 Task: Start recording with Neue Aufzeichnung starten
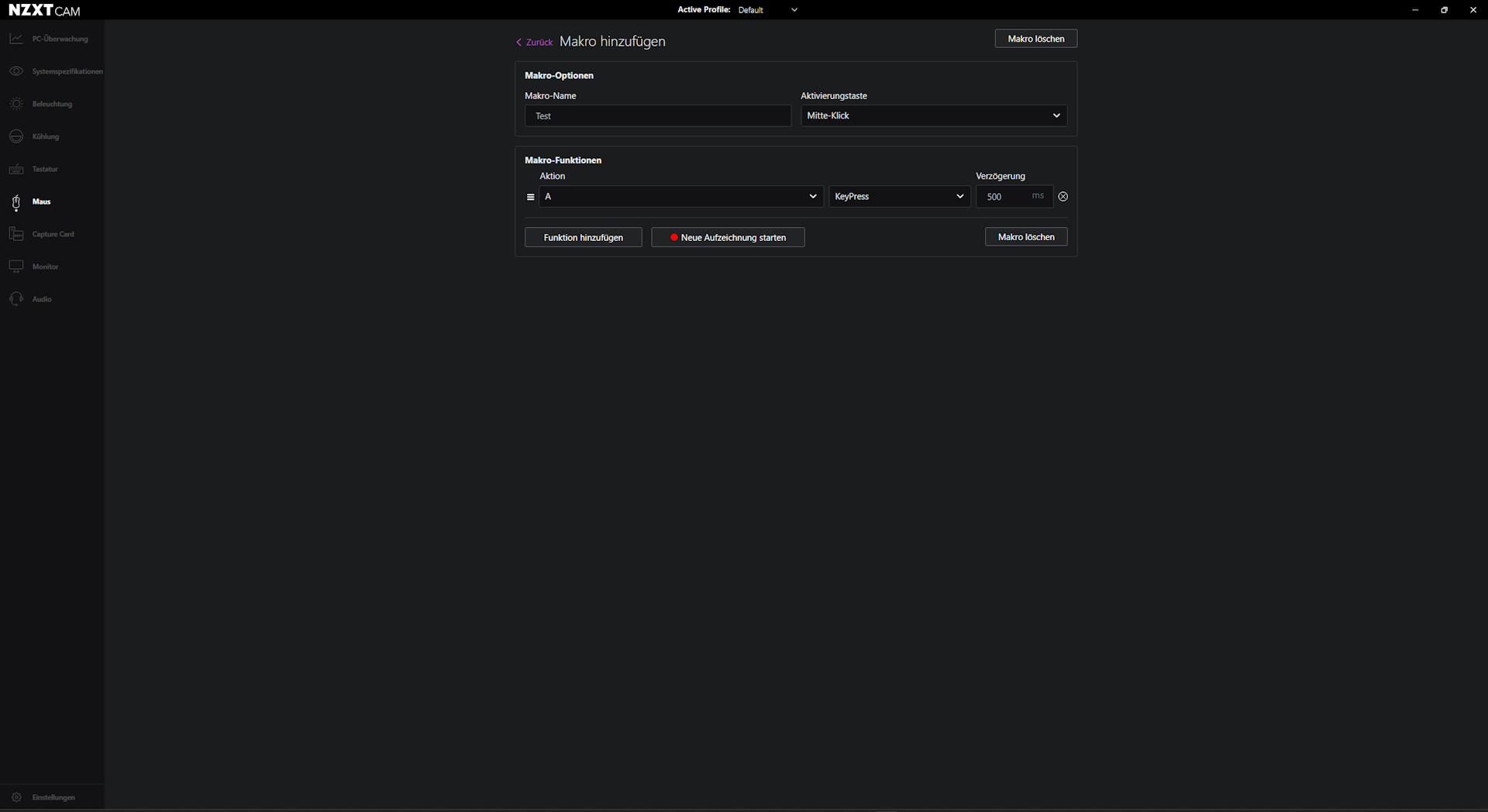(728, 237)
